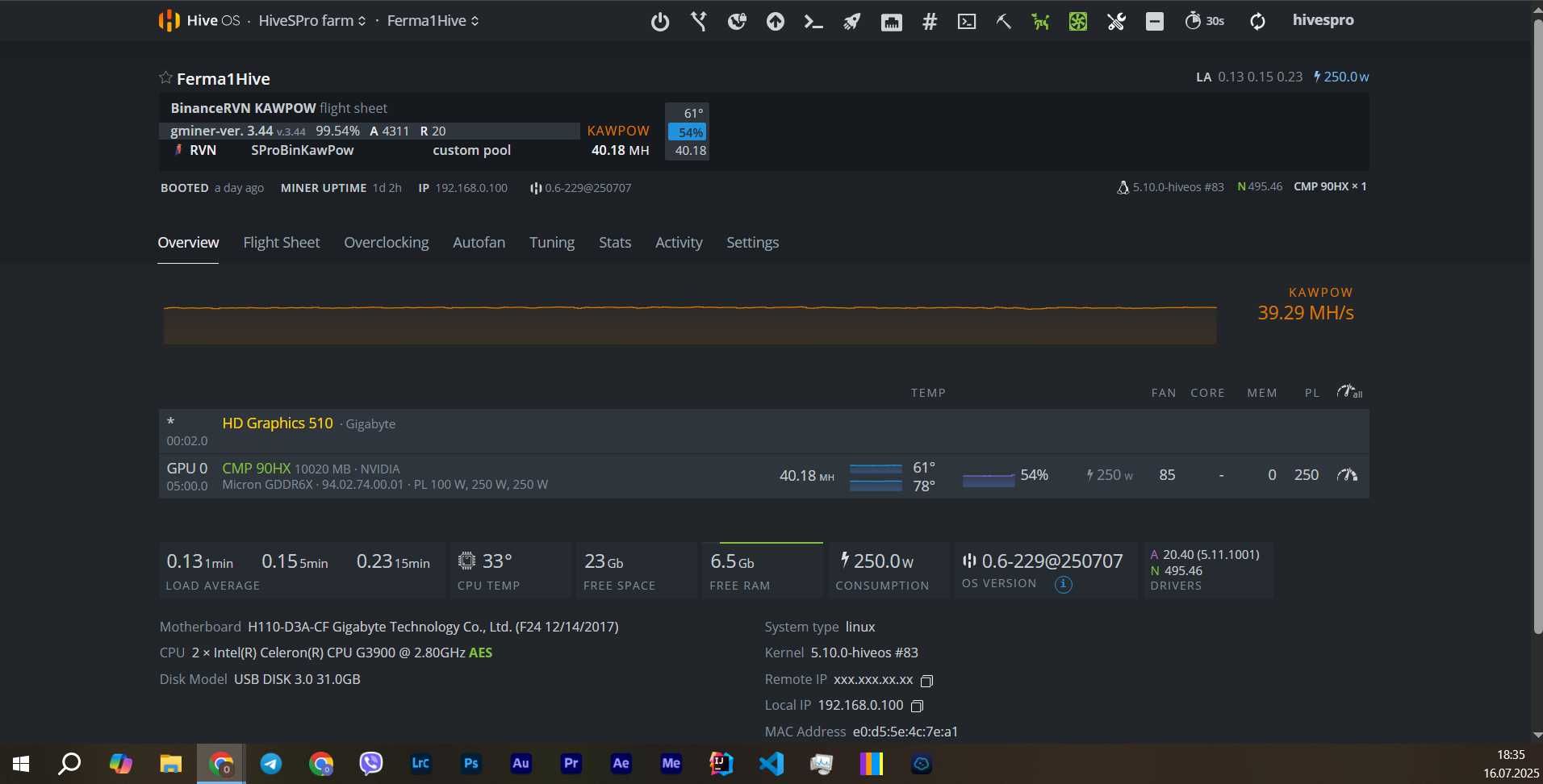Click the all-GPUs speedometer icon in header

tap(1349, 392)
